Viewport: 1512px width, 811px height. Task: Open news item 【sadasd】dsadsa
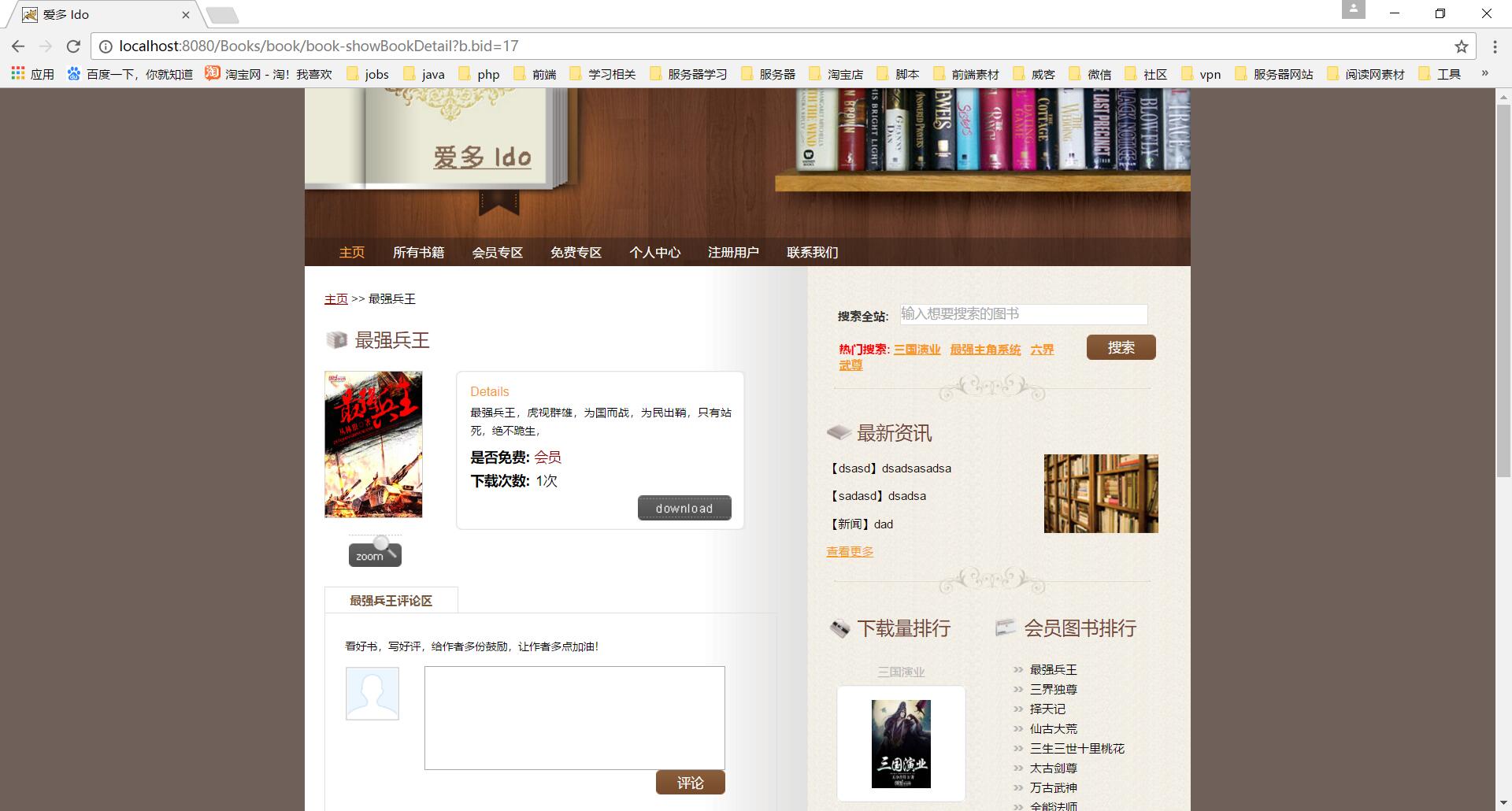877,496
